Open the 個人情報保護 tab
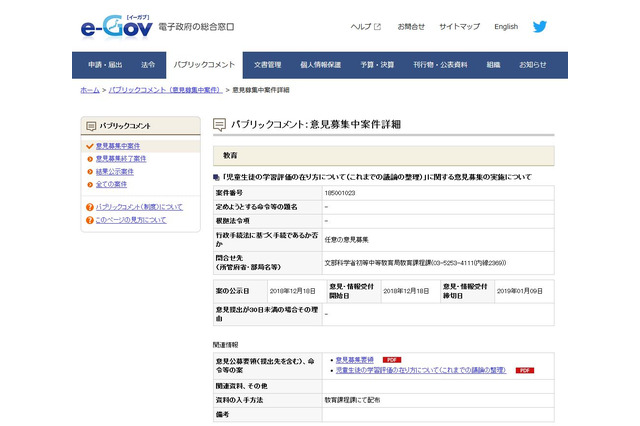Screen dimensions: 640x426 320,64
